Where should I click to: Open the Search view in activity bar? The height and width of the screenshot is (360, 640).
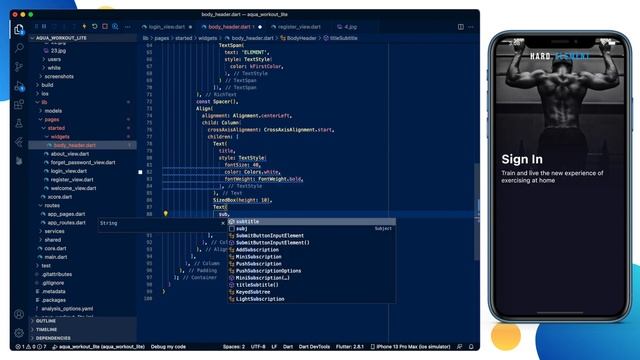(19, 48)
